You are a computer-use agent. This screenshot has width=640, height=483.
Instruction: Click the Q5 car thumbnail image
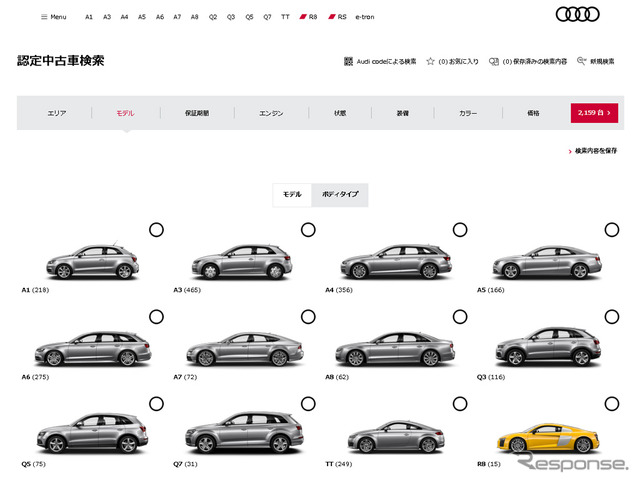pos(93,434)
